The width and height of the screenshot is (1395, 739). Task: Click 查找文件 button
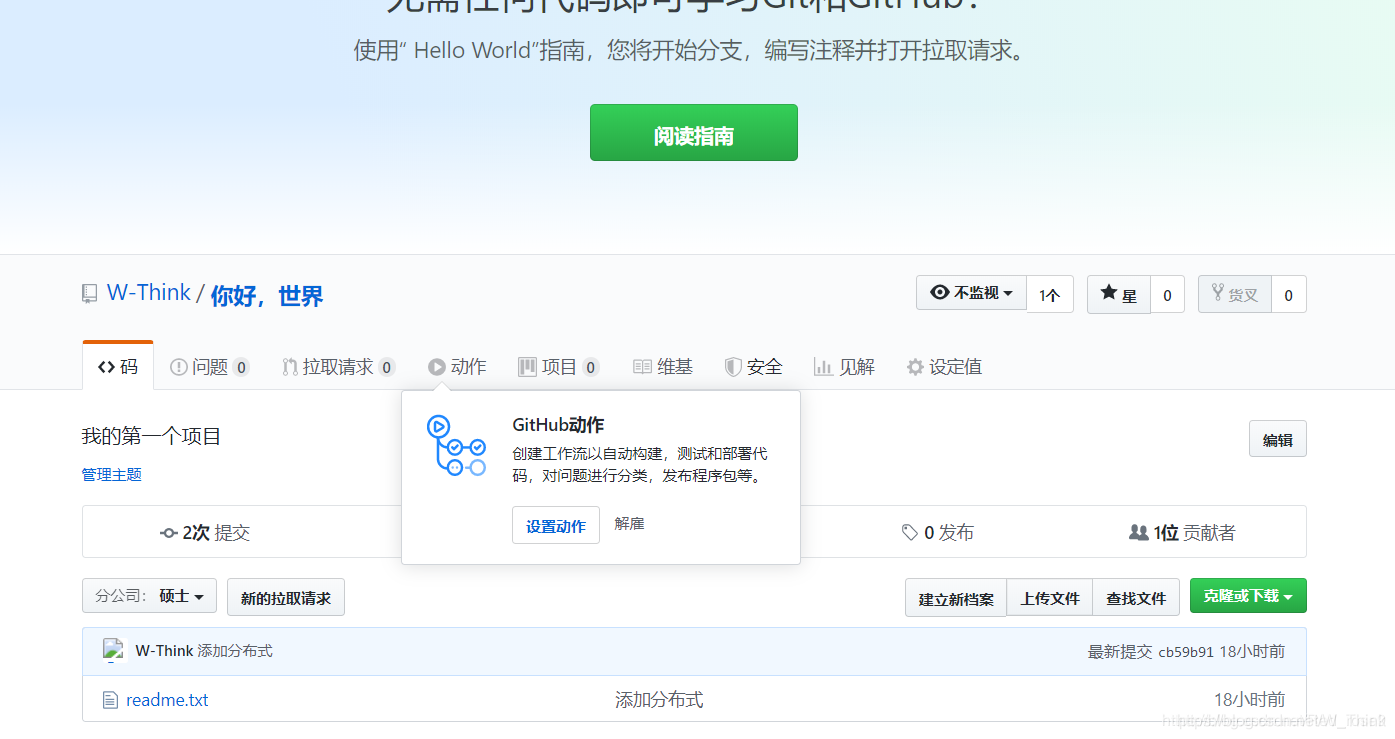click(1136, 598)
